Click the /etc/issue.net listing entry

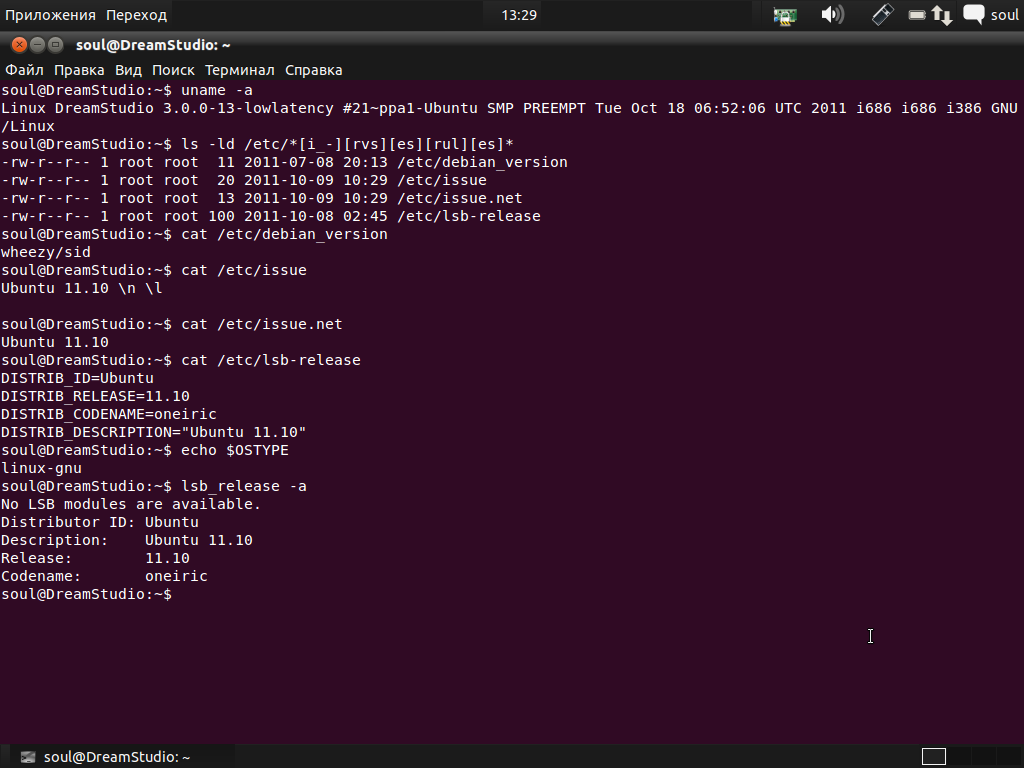(460, 198)
